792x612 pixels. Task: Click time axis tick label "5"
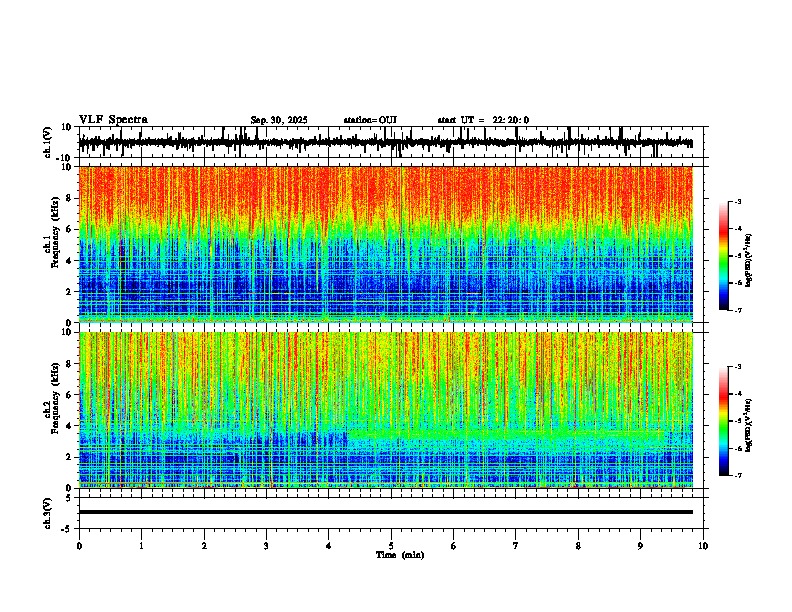coord(391,546)
